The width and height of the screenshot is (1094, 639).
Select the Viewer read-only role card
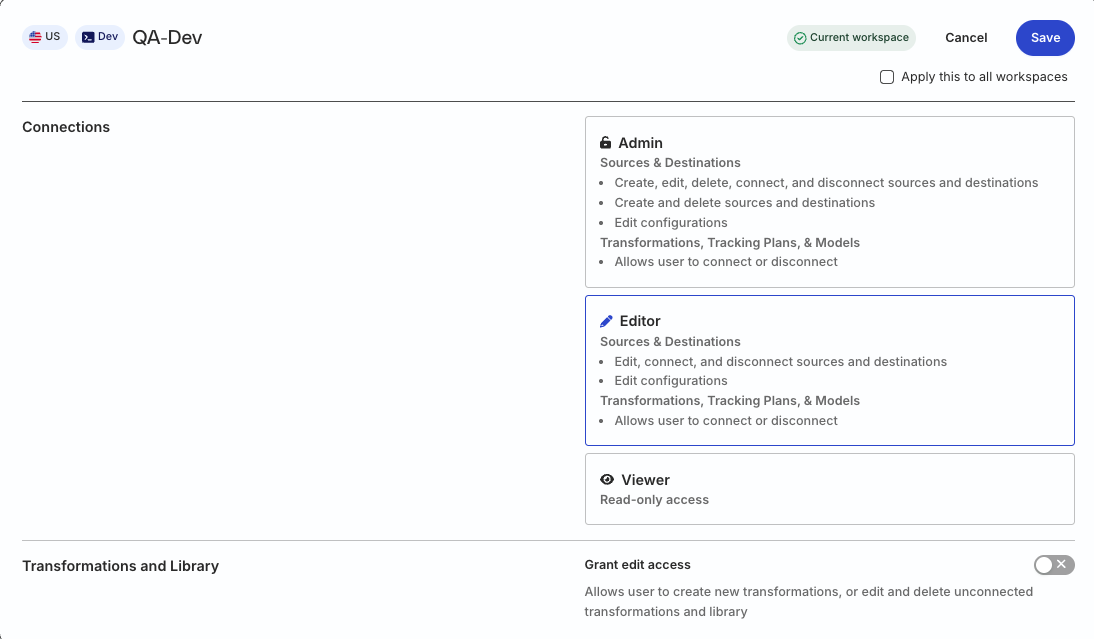click(x=829, y=488)
